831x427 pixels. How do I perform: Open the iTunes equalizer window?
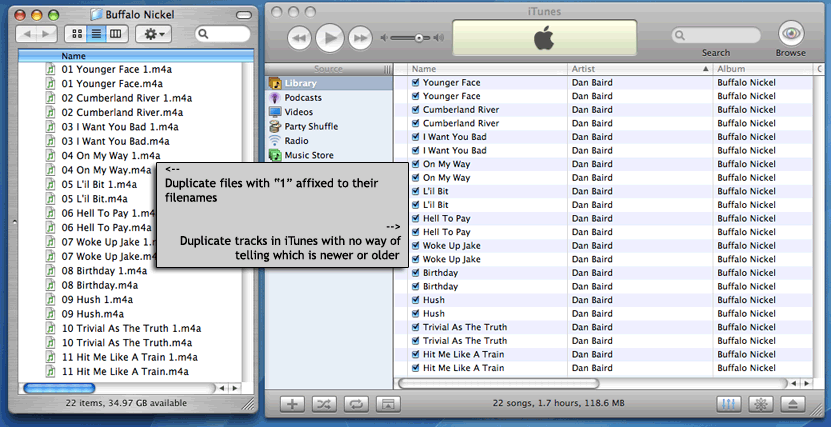pos(729,404)
